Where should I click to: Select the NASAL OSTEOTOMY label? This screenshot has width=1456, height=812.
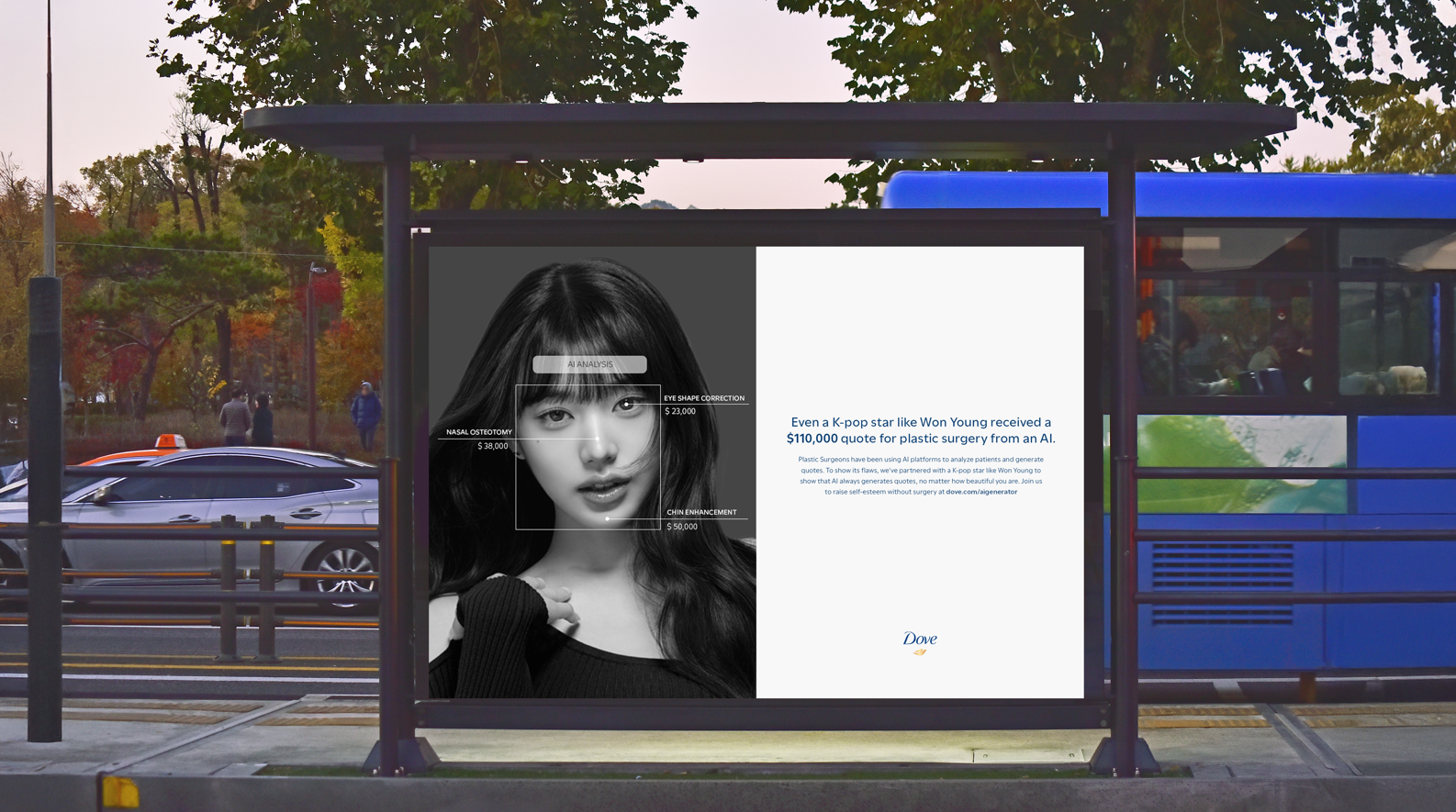[479, 432]
